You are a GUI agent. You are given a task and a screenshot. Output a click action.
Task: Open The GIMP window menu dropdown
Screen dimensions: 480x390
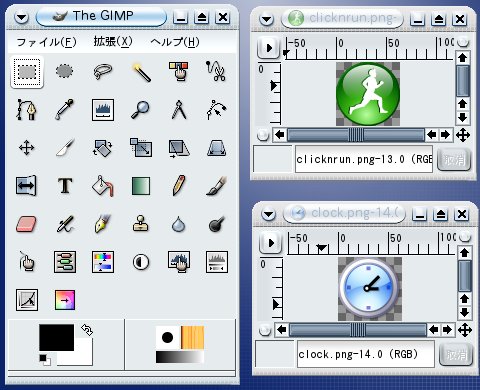(x=22, y=17)
